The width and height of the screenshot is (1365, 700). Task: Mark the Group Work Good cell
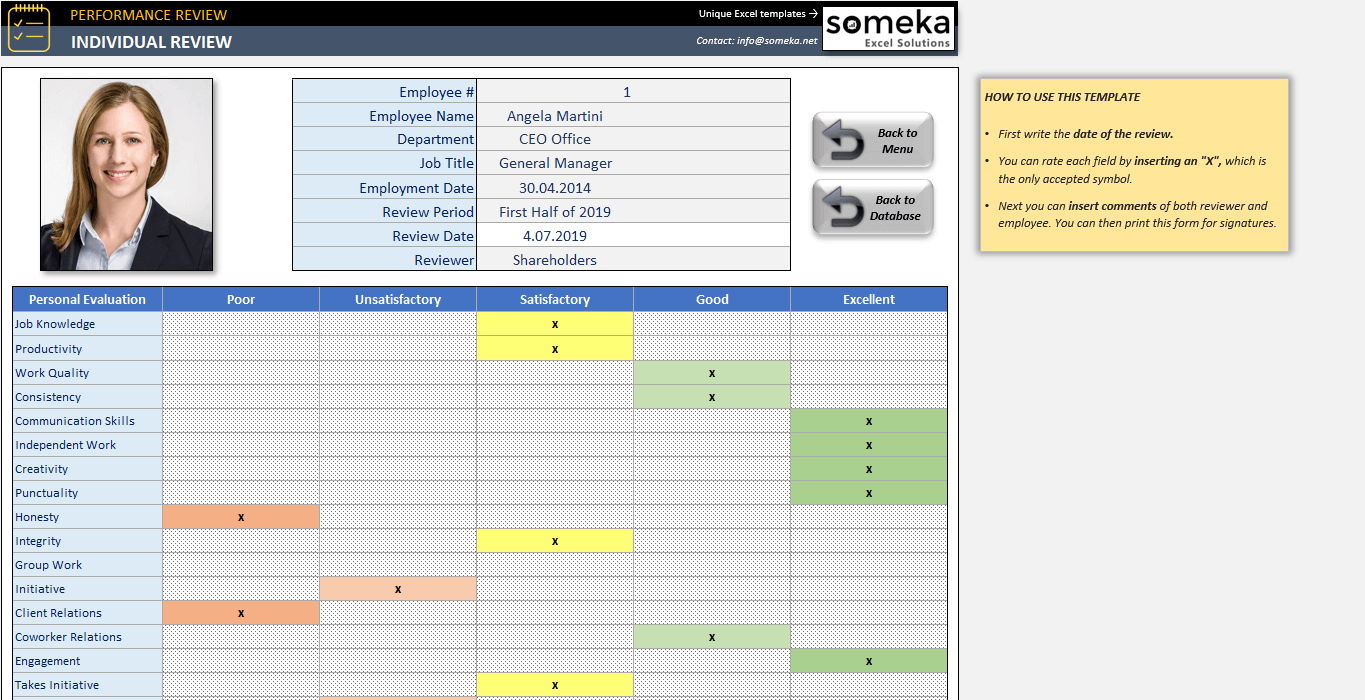click(x=712, y=565)
